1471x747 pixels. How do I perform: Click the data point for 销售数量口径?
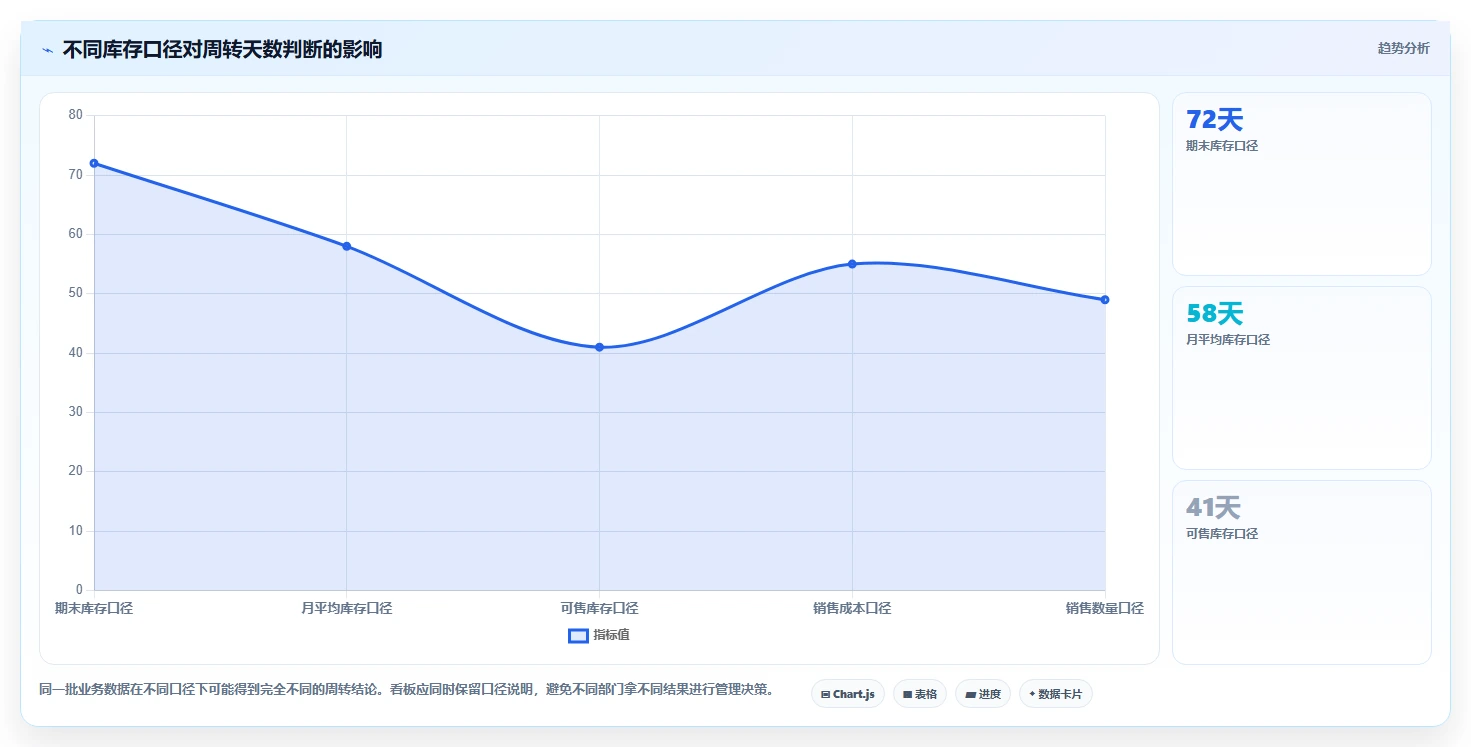(1105, 300)
